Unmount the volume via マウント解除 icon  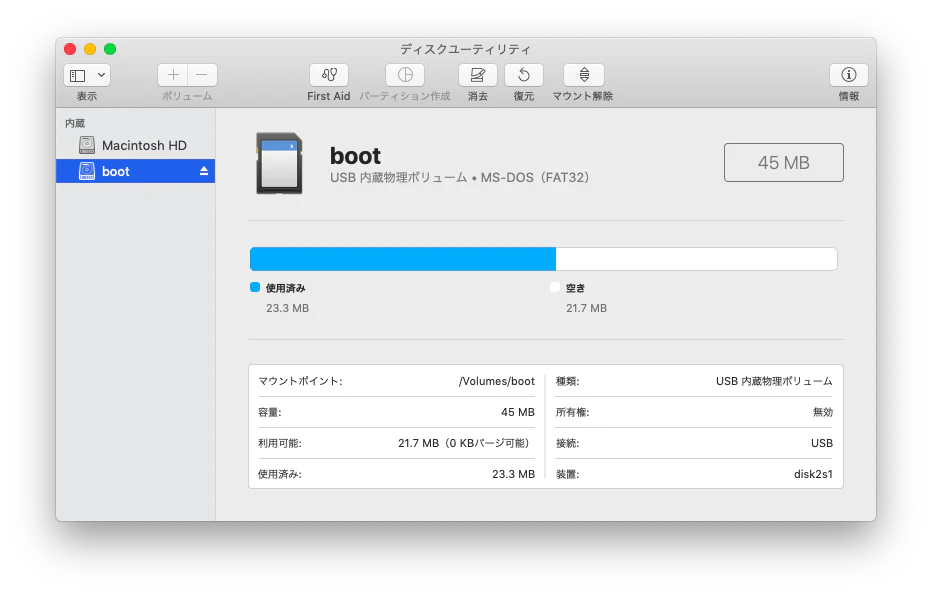pos(584,75)
